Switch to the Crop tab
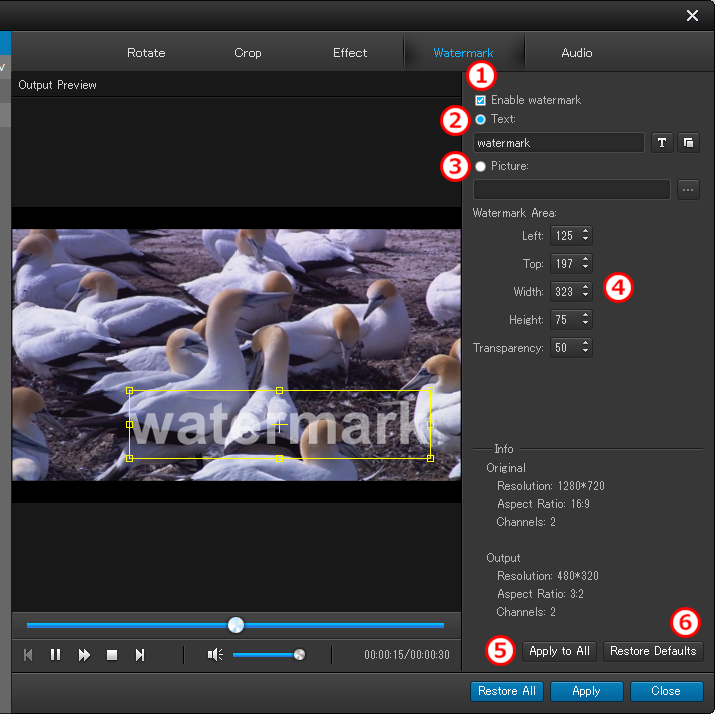The width and height of the screenshot is (715, 714). pyautogui.click(x=248, y=53)
